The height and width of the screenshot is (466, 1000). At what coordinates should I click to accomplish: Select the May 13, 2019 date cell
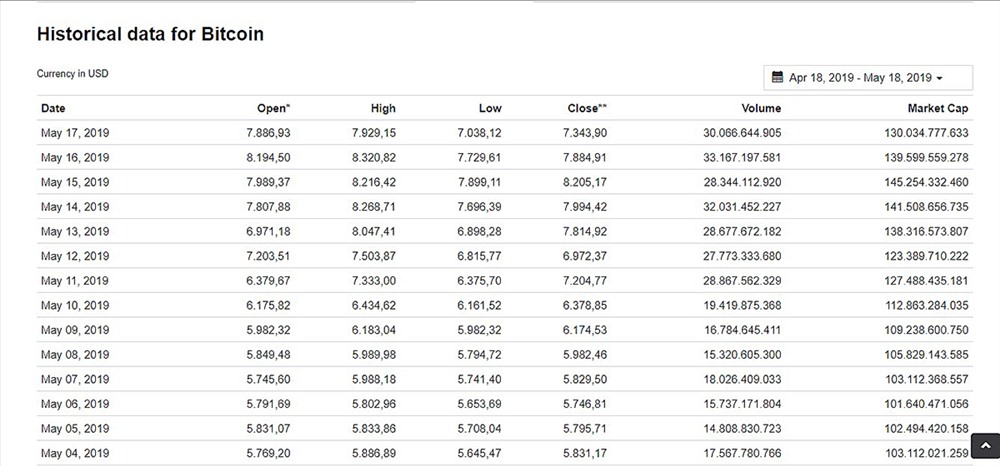coord(75,231)
